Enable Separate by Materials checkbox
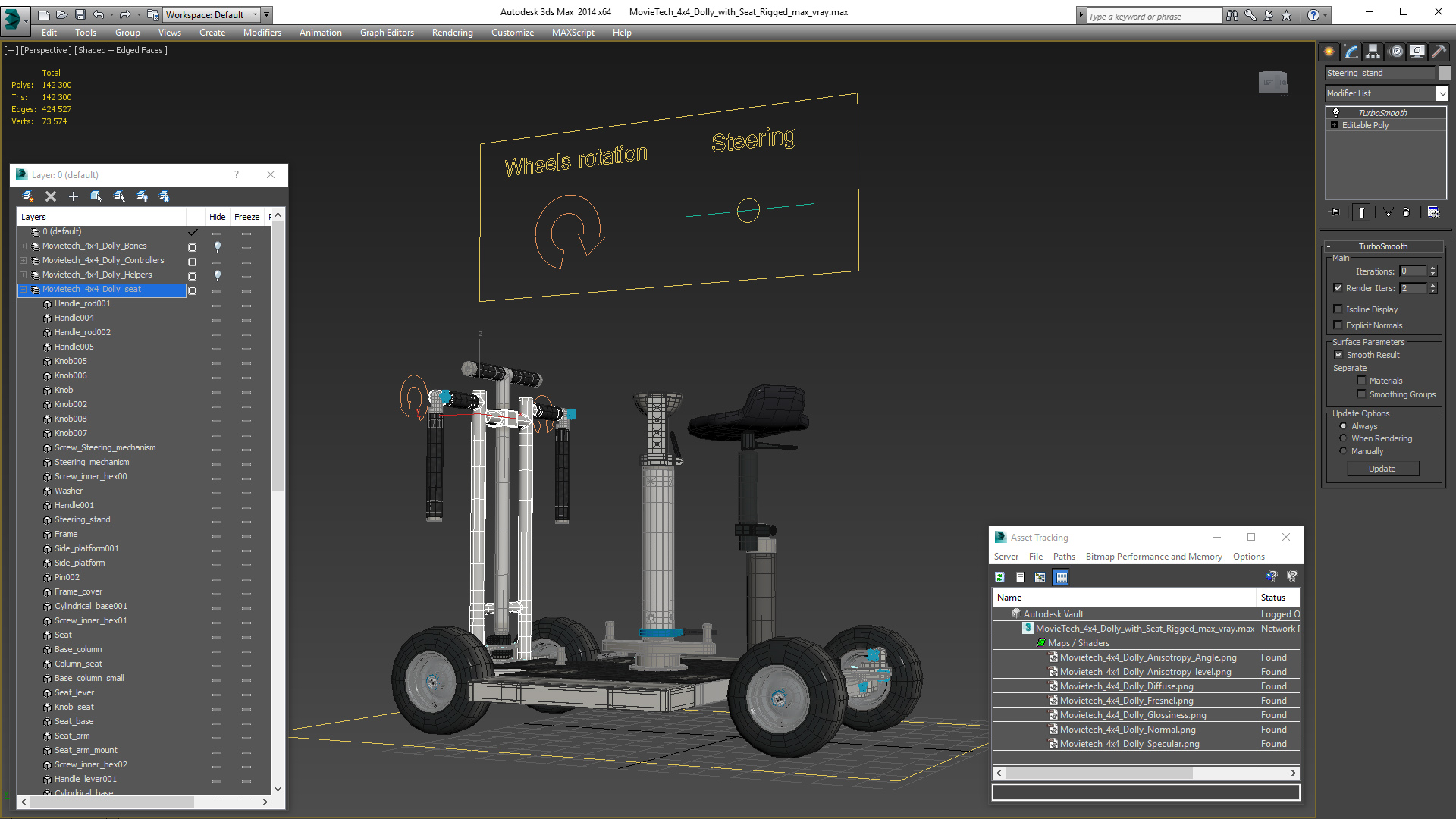 tap(1361, 381)
